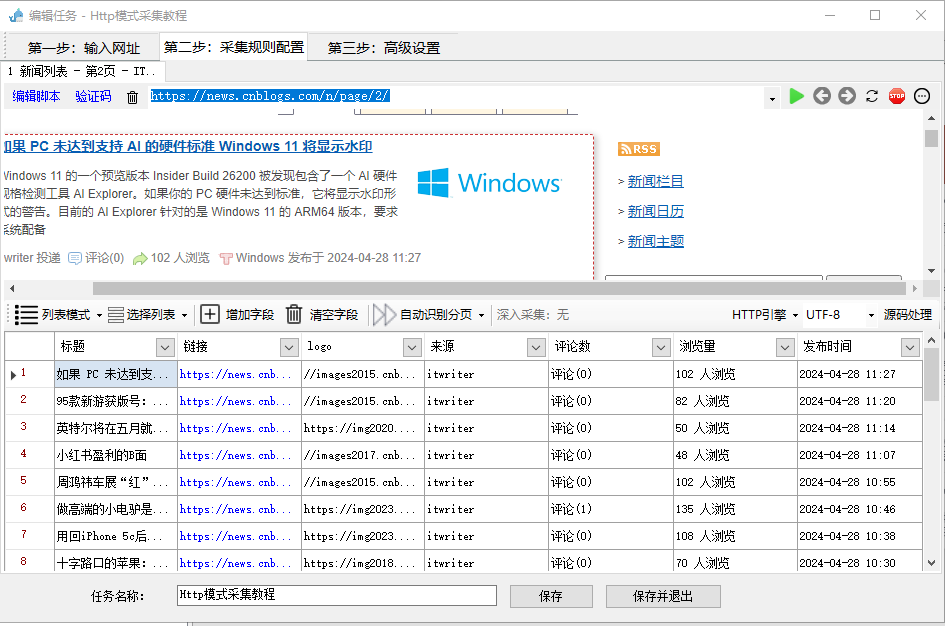945x626 pixels.
Task: Delete URL with the trash can icon
Action: coord(133,97)
